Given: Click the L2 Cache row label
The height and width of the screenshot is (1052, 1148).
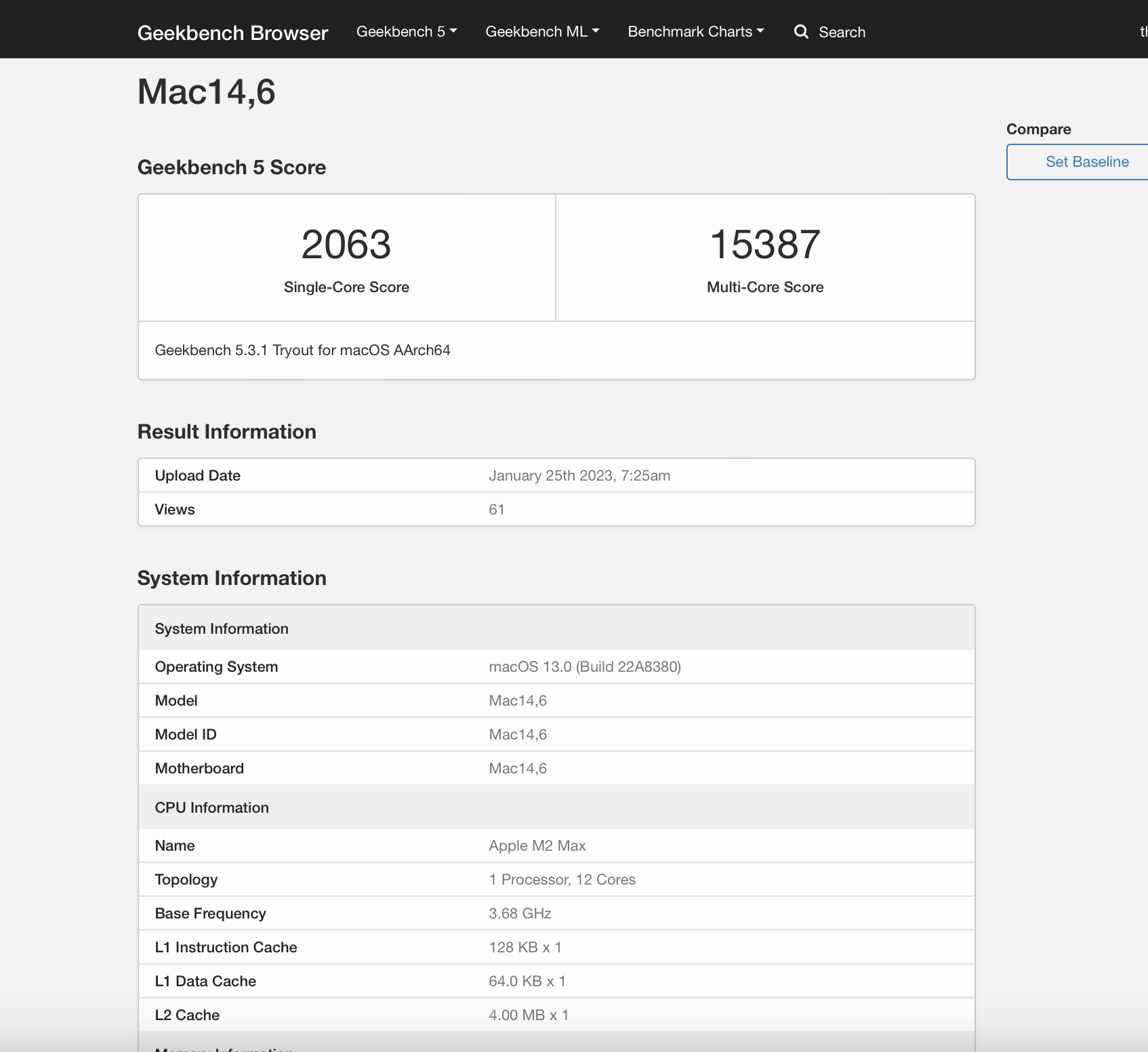Looking at the screenshot, I should 188,1015.
